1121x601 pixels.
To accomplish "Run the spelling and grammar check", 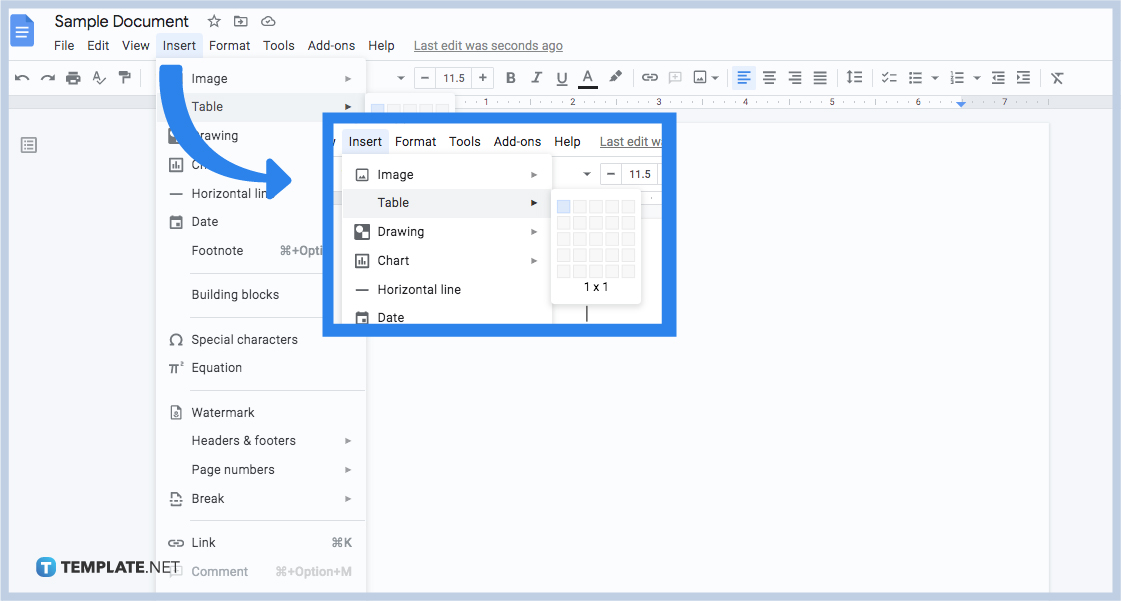I will click(x=99, y=77).
